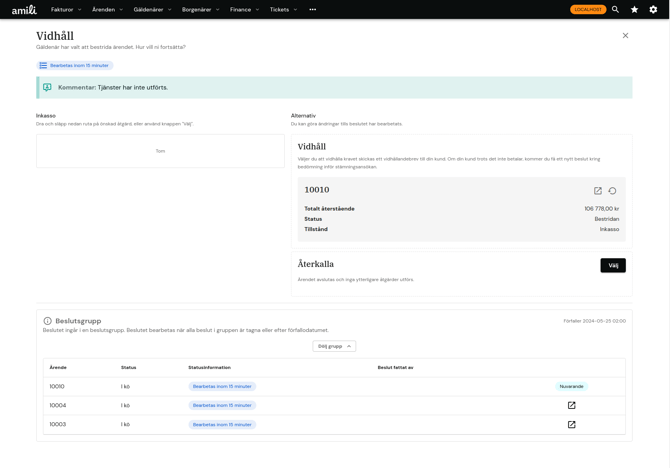
Task: Click the Beslutsgrupp heading
Action: [x=78, y=321]
